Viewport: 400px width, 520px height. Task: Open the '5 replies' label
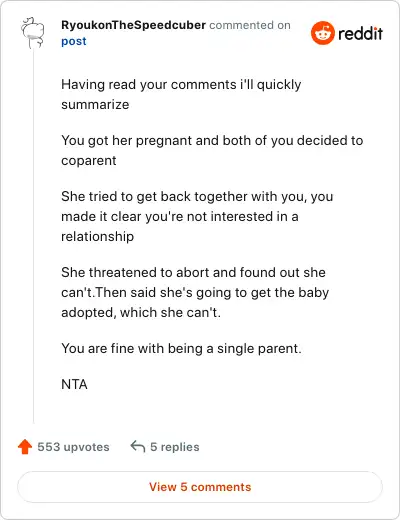175,447
